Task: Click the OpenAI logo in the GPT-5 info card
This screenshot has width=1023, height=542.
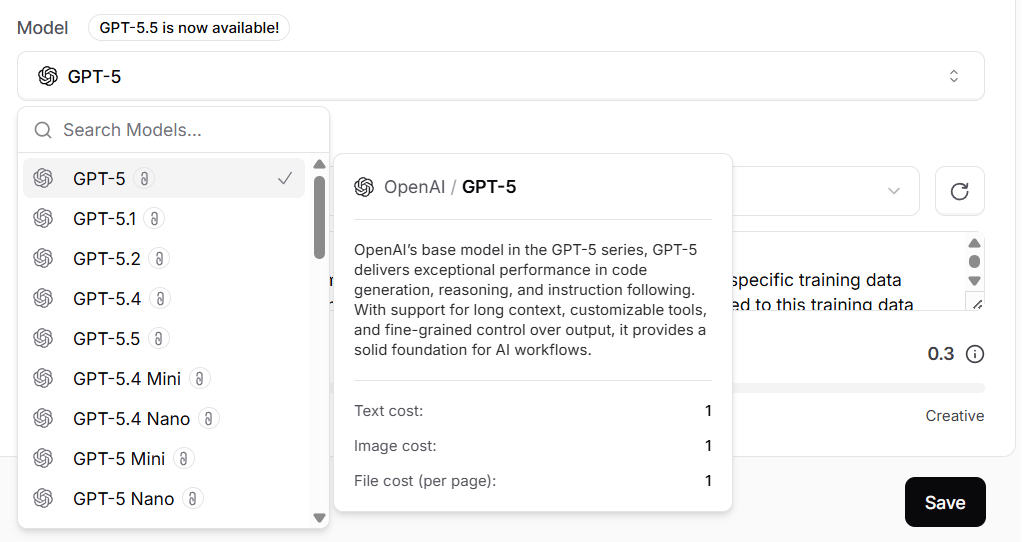Action: 364,187
